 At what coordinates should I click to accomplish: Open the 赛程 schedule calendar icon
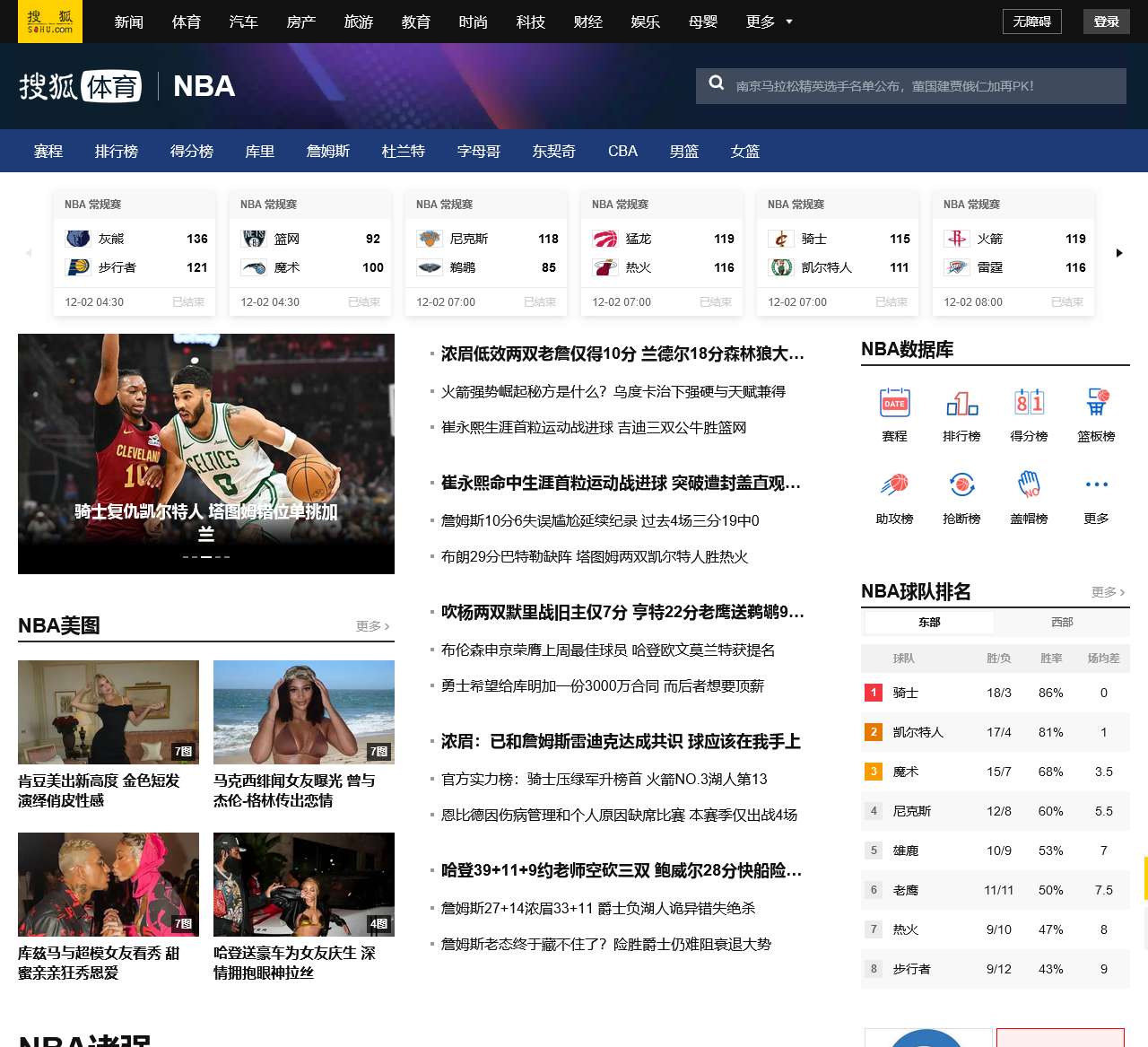point(894,403)
